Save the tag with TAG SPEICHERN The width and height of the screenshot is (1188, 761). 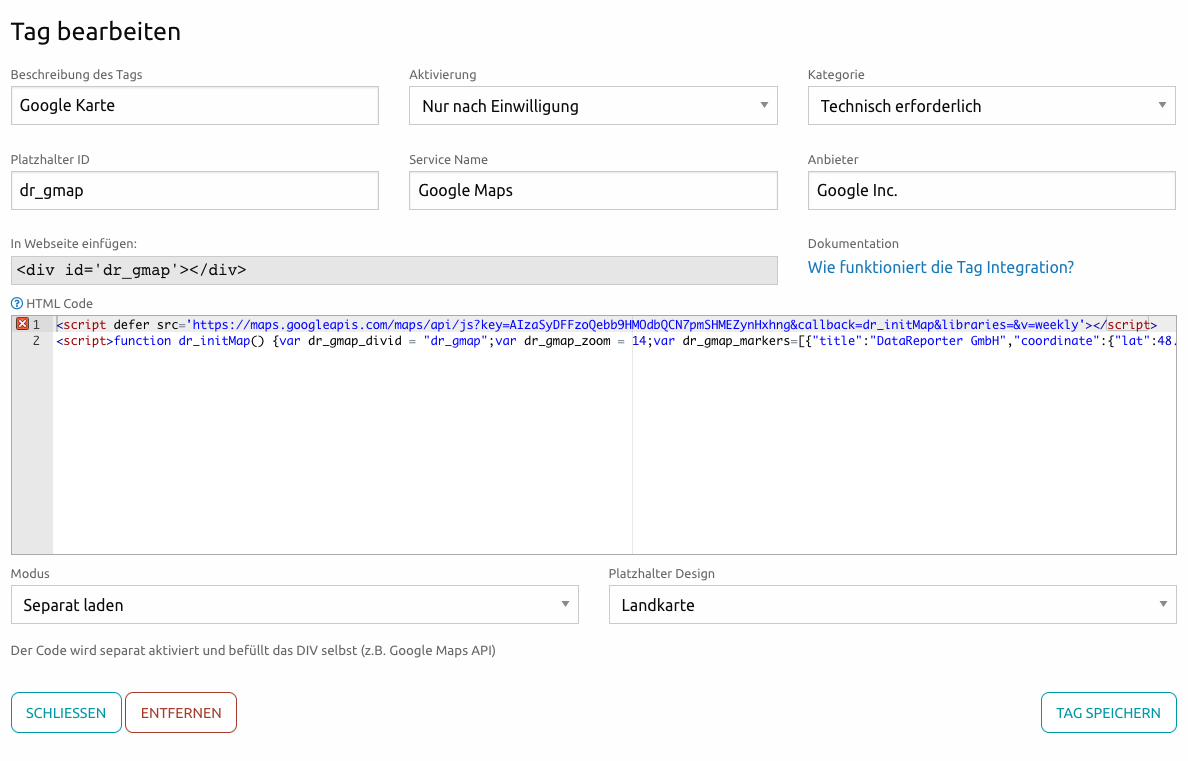pyautogui.click(x=1108, y=712)
